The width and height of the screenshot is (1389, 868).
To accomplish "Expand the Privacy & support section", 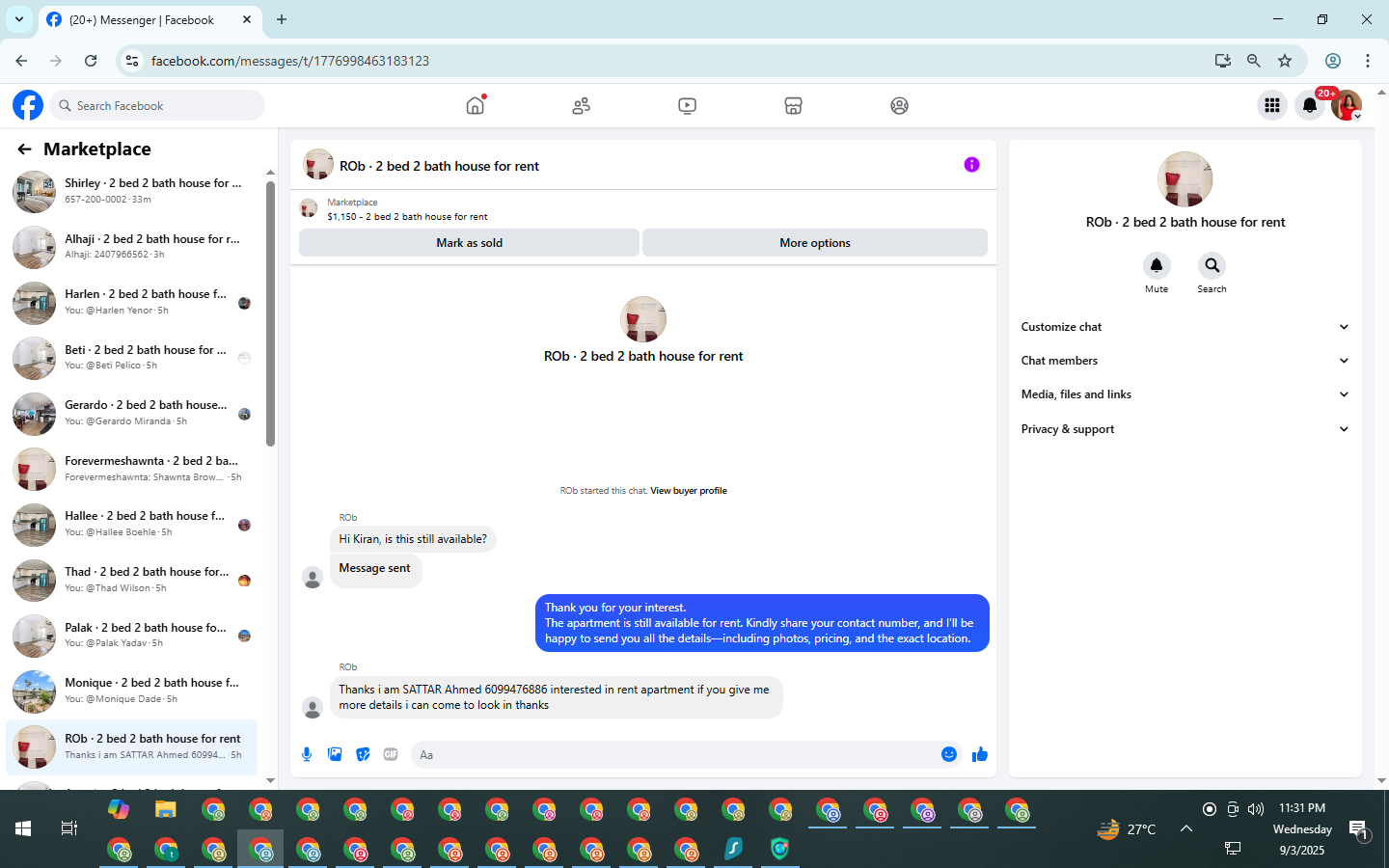I will point(1185,429).
